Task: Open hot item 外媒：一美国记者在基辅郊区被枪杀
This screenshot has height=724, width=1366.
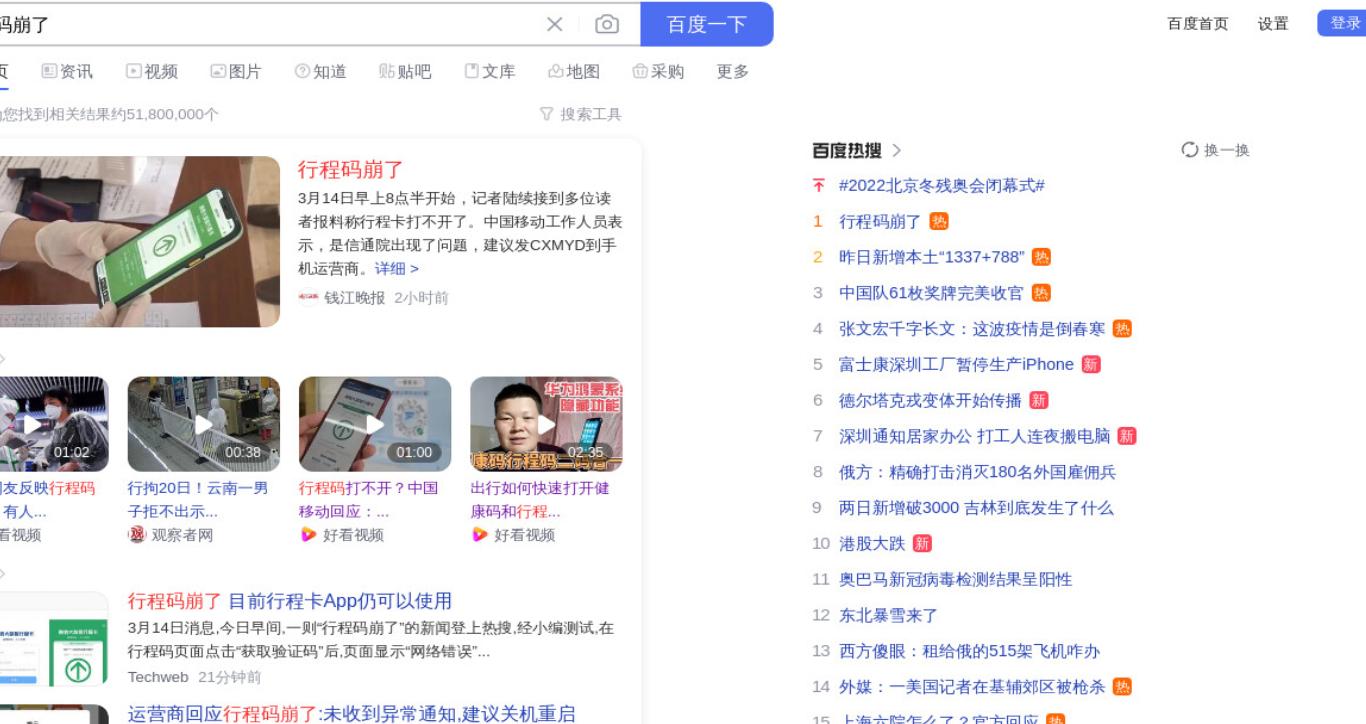Action: tap(972, 687)
